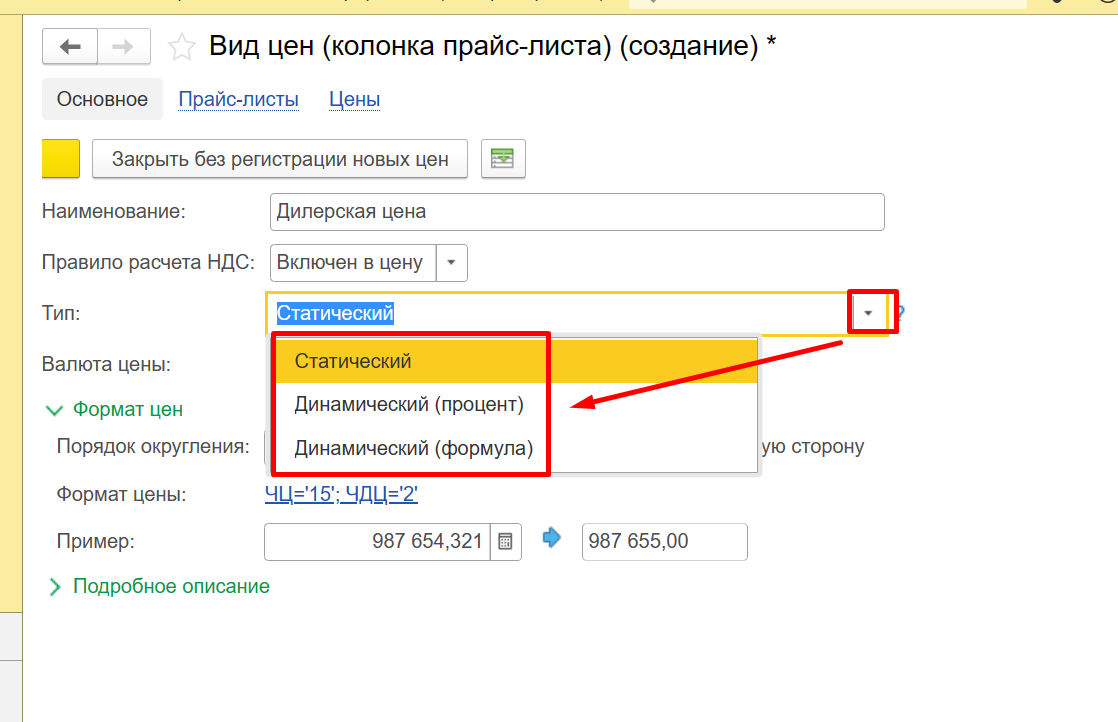This screenshot has height=722, width=1118.
Task: Expand the Подробное описание section
Action: click(x=55, y=587)
